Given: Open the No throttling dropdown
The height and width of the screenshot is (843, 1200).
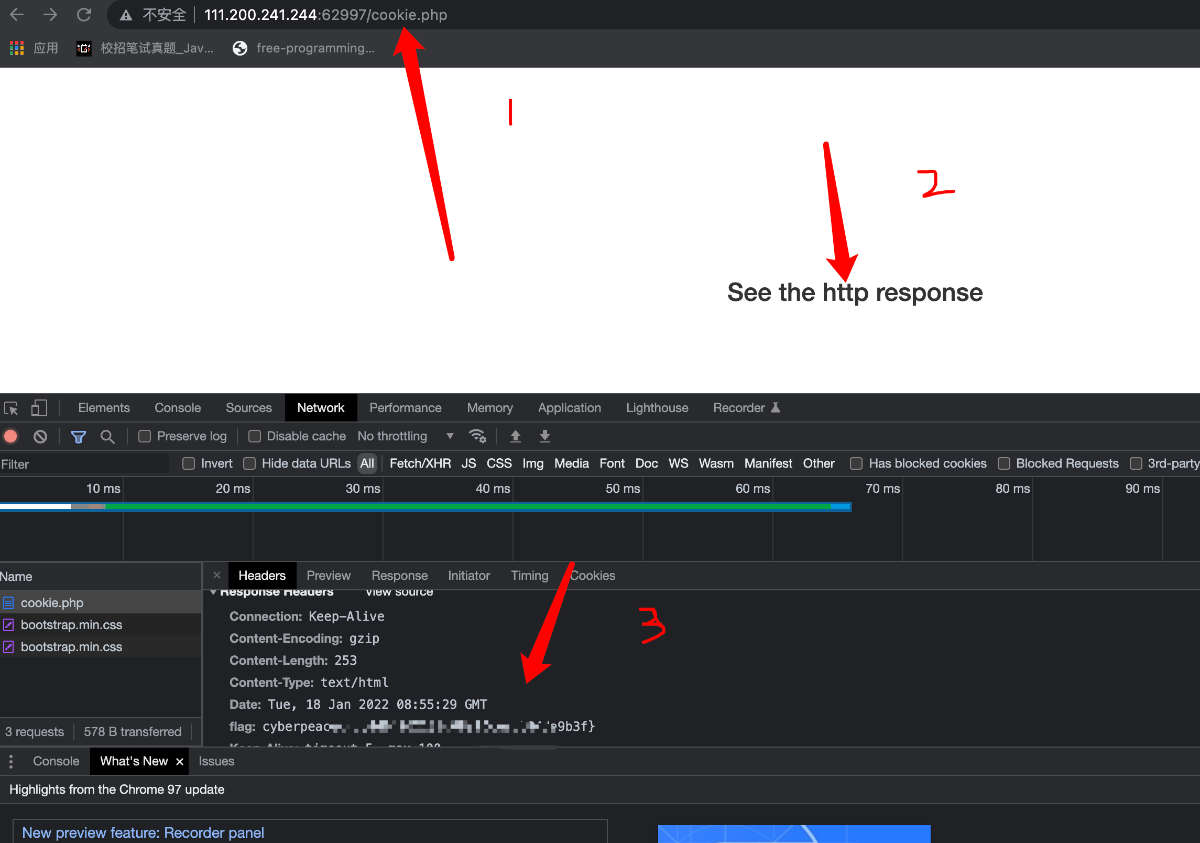Looking at the screenshot, I should tap(406, 436).
